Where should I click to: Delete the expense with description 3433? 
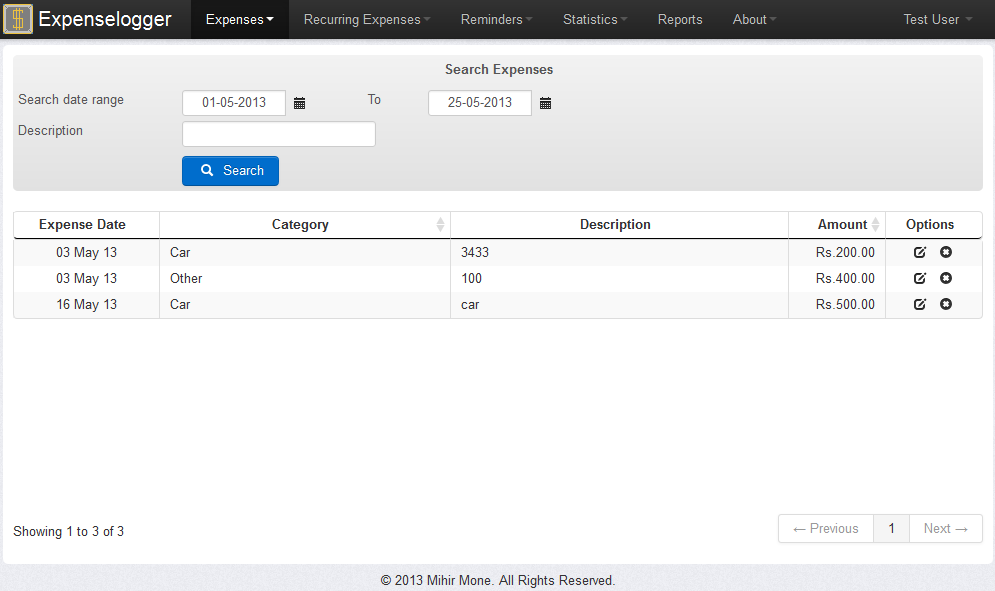(x=945, y=252)
